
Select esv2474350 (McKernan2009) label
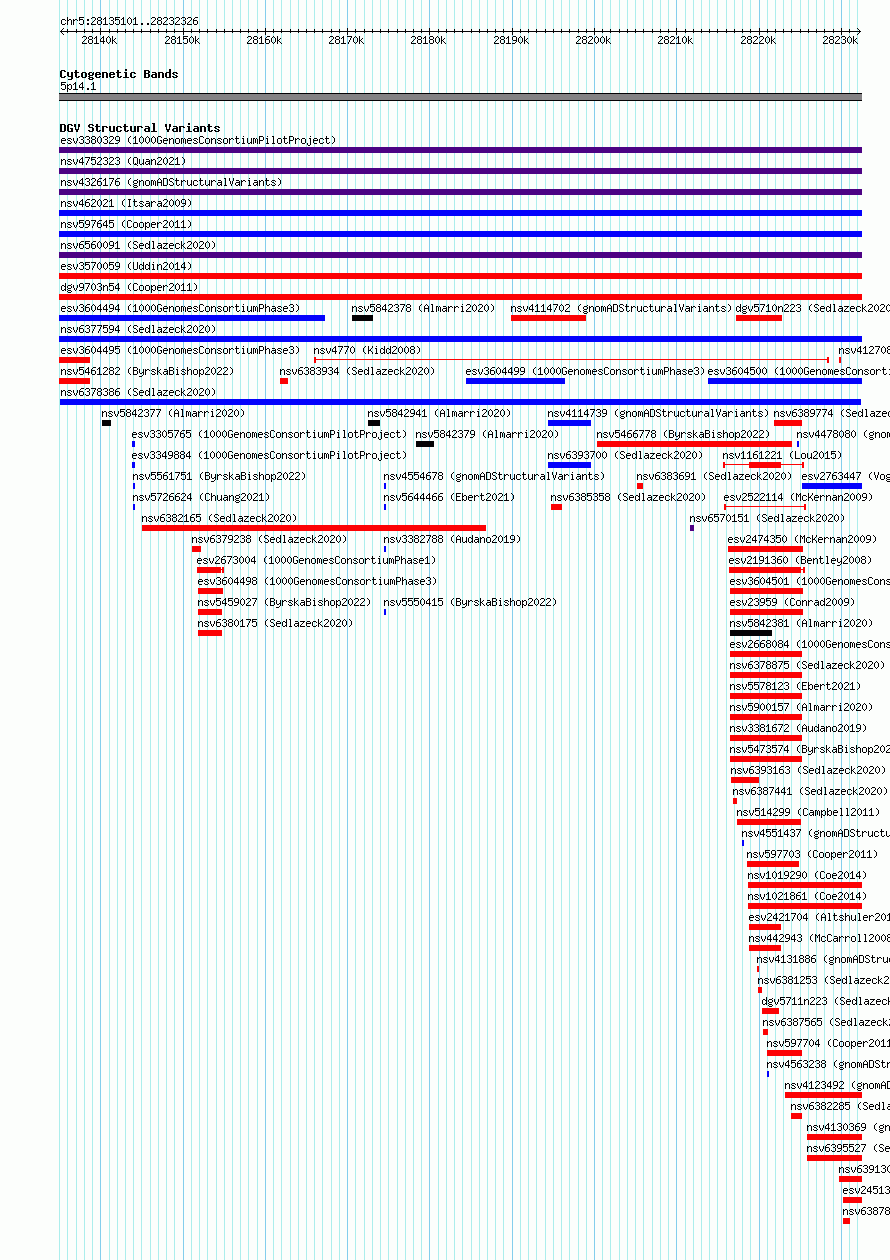803,539
